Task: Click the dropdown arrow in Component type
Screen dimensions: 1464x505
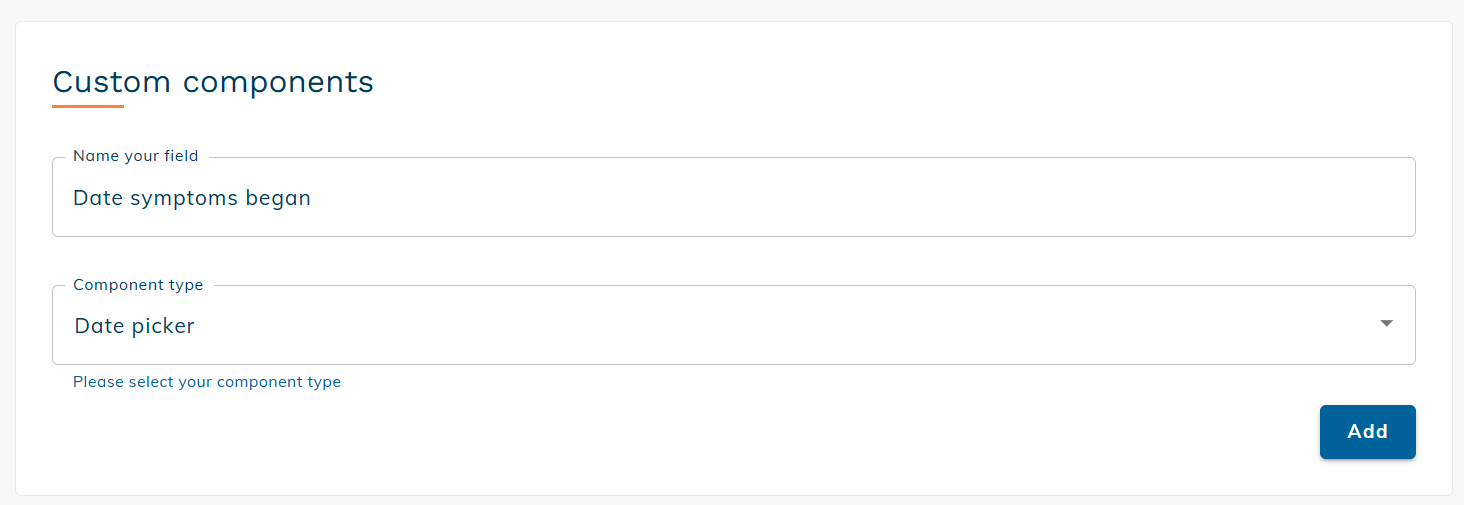Action: click(1386, 324)
